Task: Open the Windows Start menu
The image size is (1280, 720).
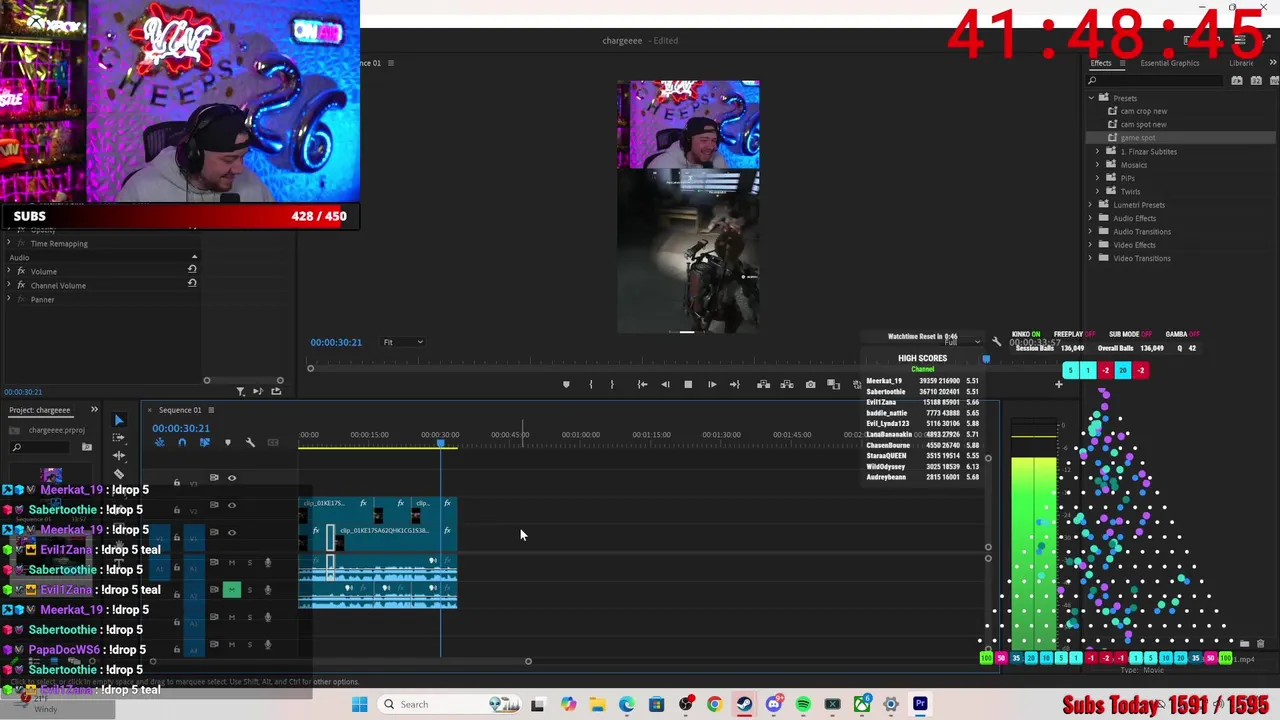Action: click(360, 704)
